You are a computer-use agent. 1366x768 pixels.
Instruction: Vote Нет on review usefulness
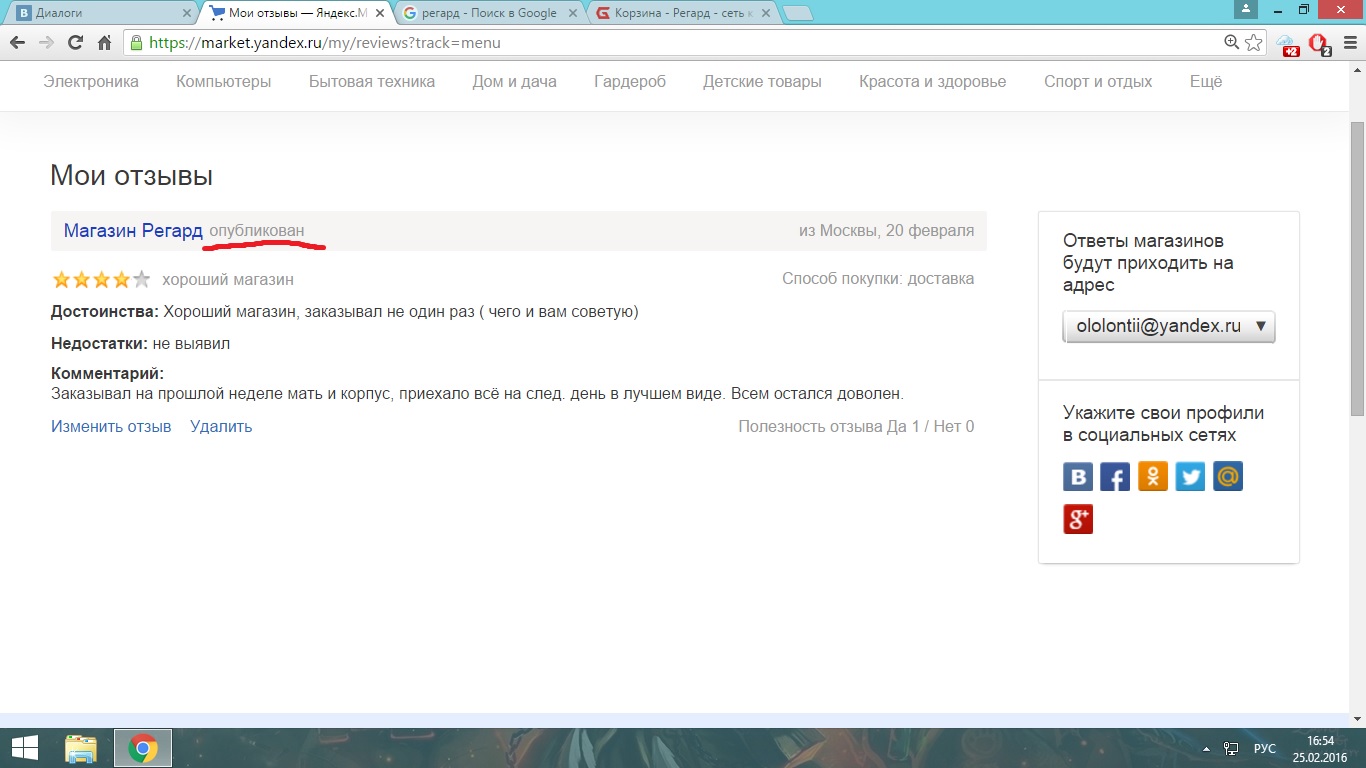(953, 427)
